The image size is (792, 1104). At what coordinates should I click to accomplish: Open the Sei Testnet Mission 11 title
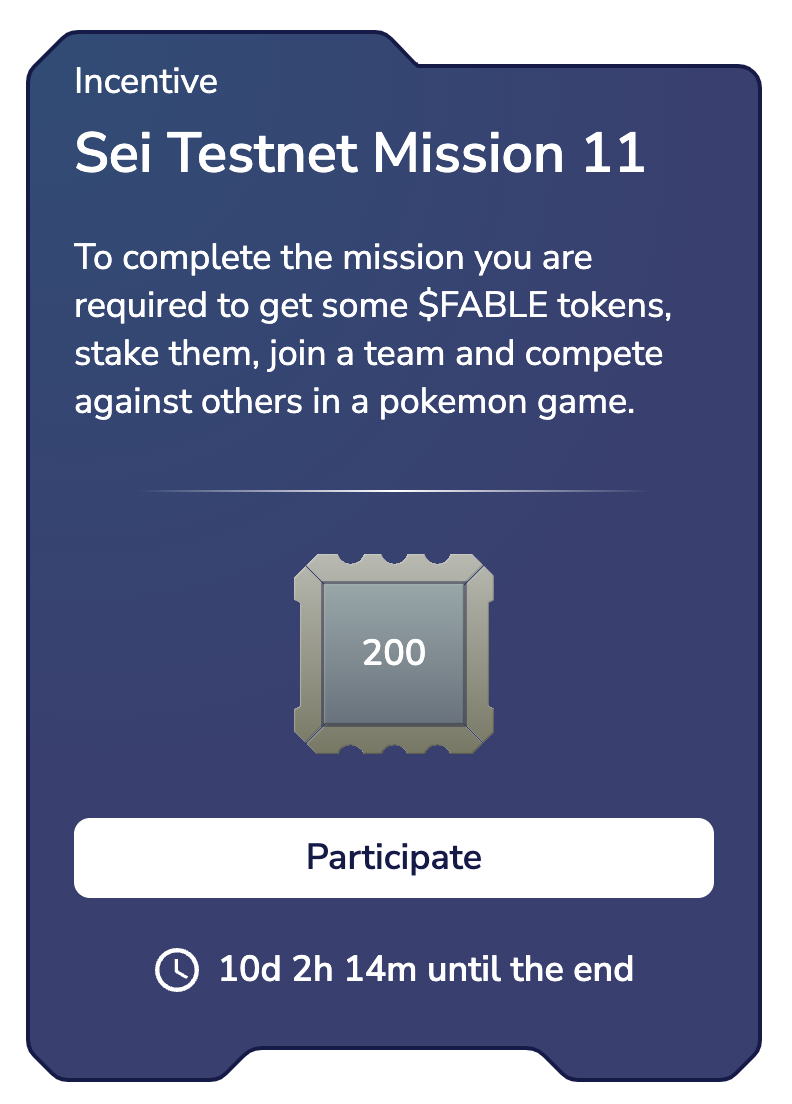(x=360, y=153)
